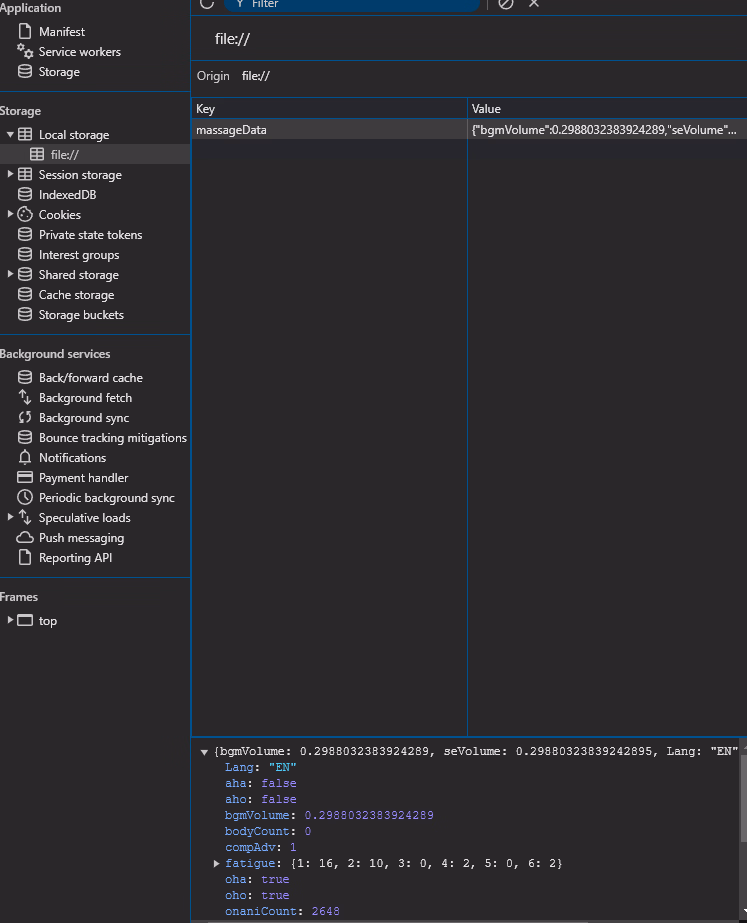Open the Manifest section
The image size is (747, 923).
click(x=61, y=32)
